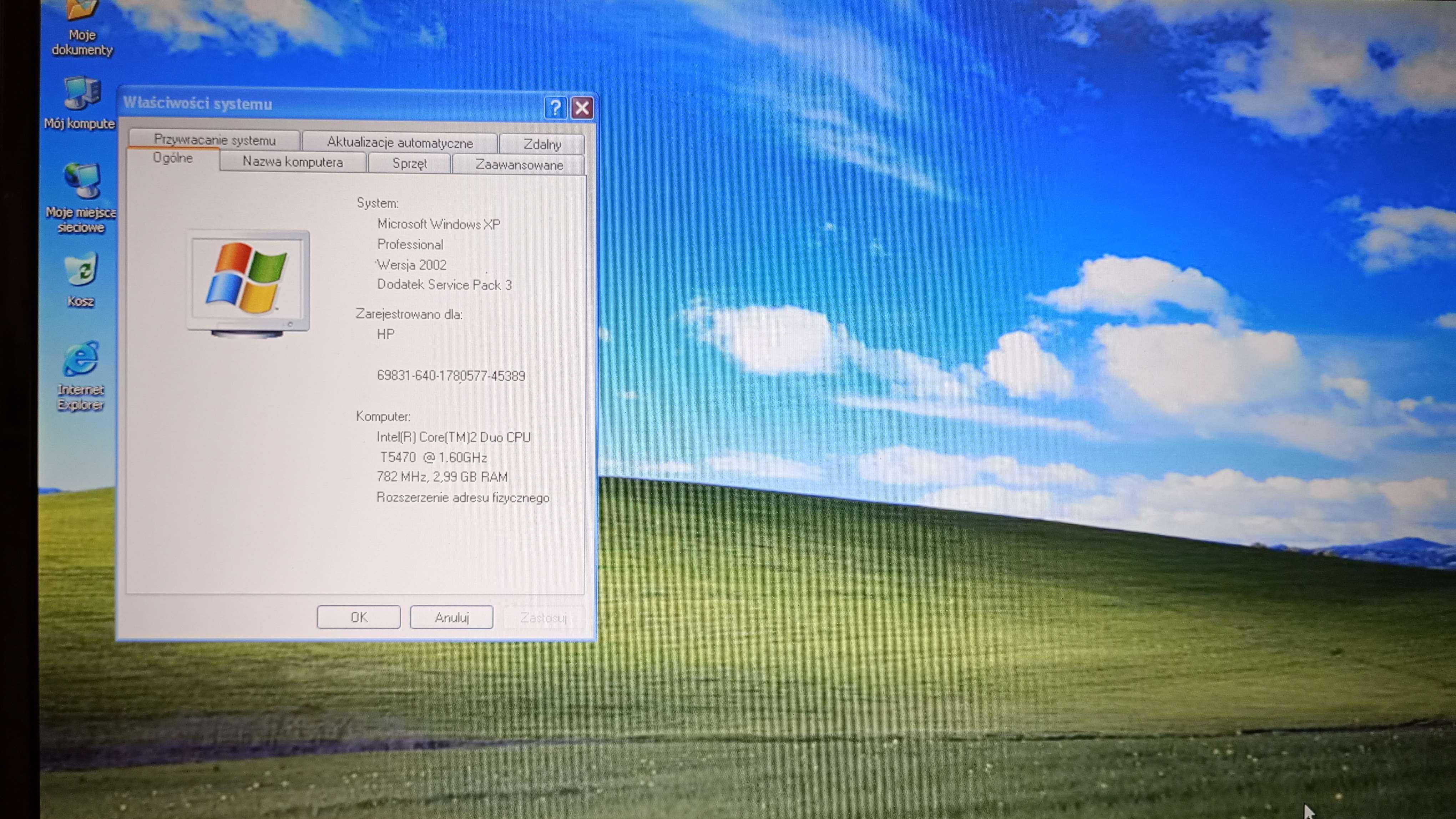Confirm with the OK button
The height and width of the screenshot is (819, 1456).
tap(359, 617)
